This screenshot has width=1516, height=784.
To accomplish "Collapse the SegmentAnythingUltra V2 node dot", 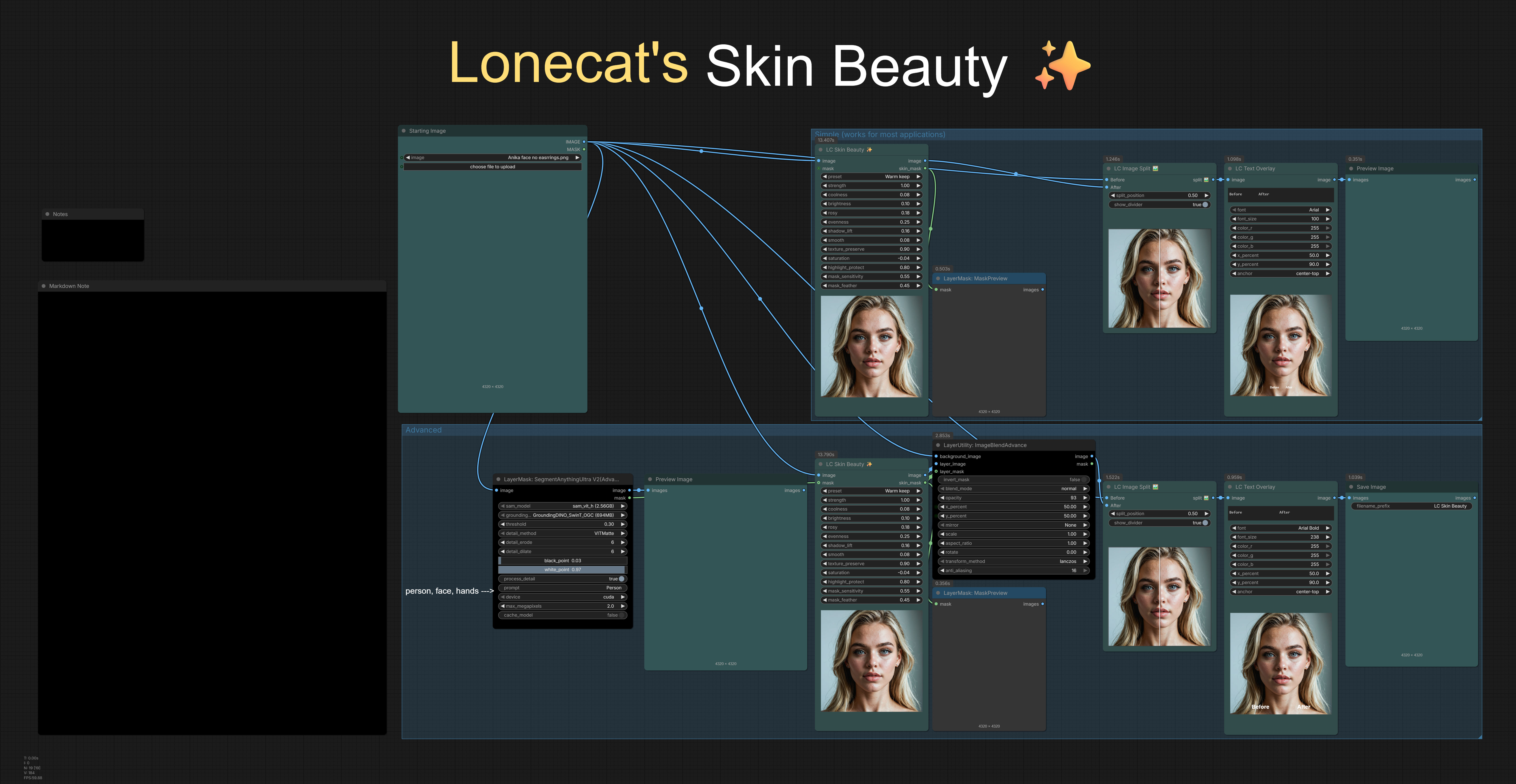I will pos(498,479).
